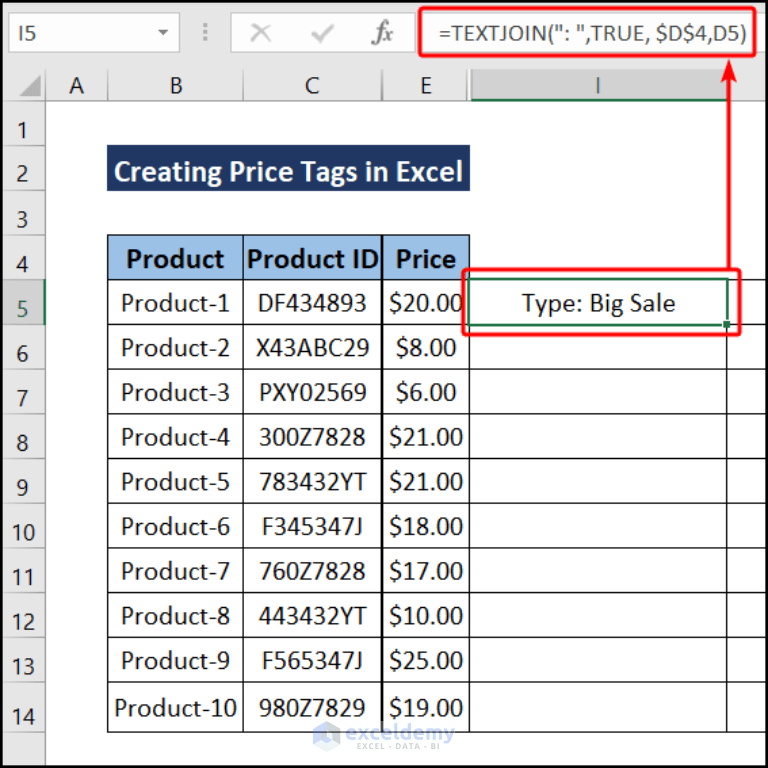768x768 pixels.
Task: Click into the TEXTJOIN formula bar
Action: (587, 33)
